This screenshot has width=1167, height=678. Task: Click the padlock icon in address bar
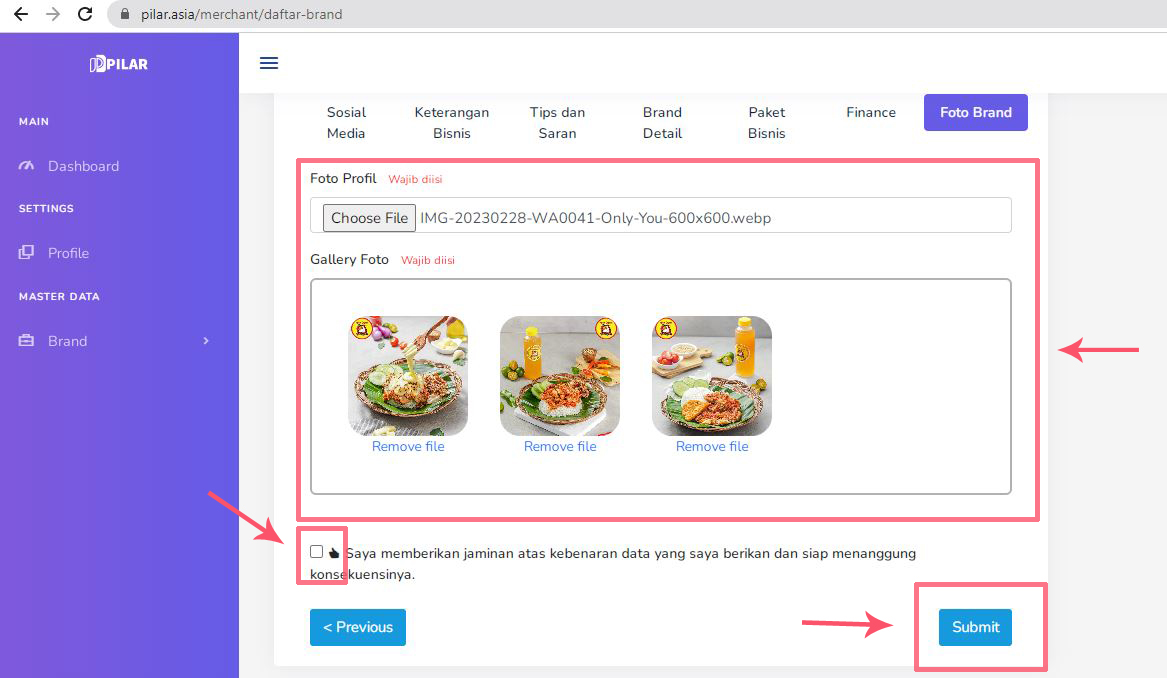[125, 14]
